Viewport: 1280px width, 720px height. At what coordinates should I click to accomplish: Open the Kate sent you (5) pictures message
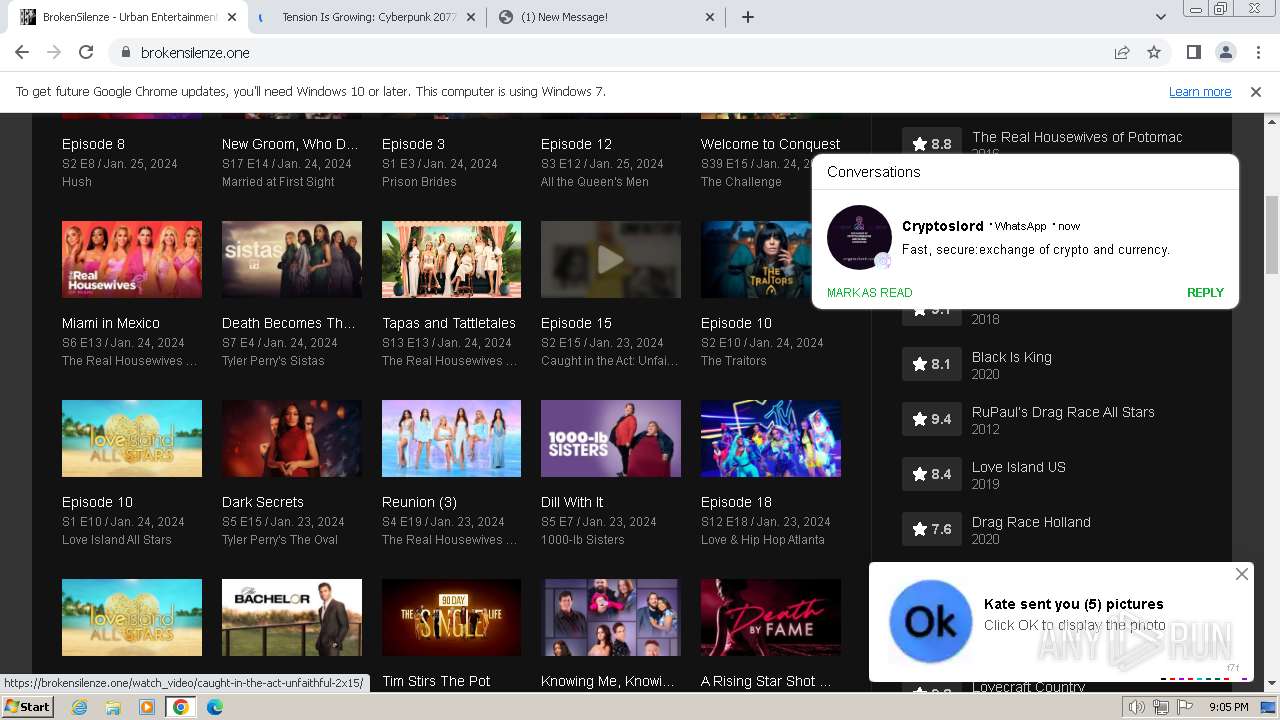pos(1073,604)
